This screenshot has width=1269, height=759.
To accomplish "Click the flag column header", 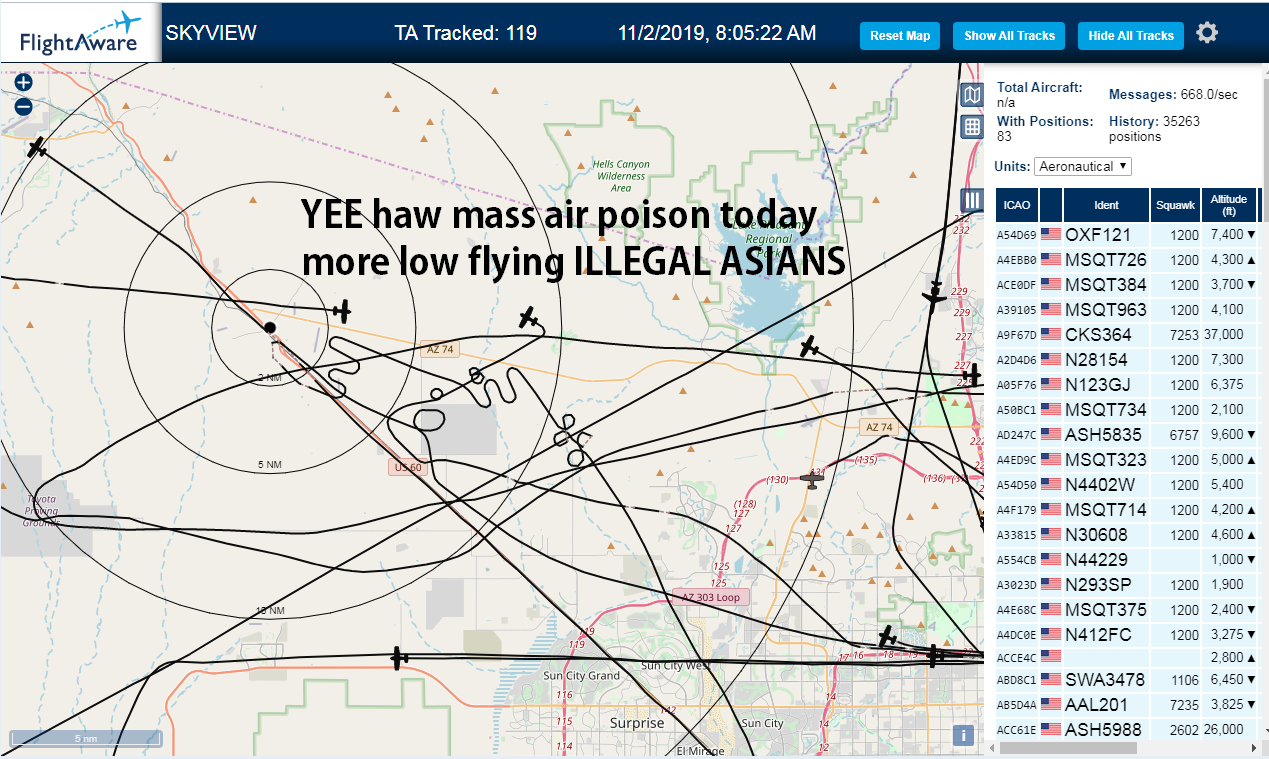I will coord(1051,205).
